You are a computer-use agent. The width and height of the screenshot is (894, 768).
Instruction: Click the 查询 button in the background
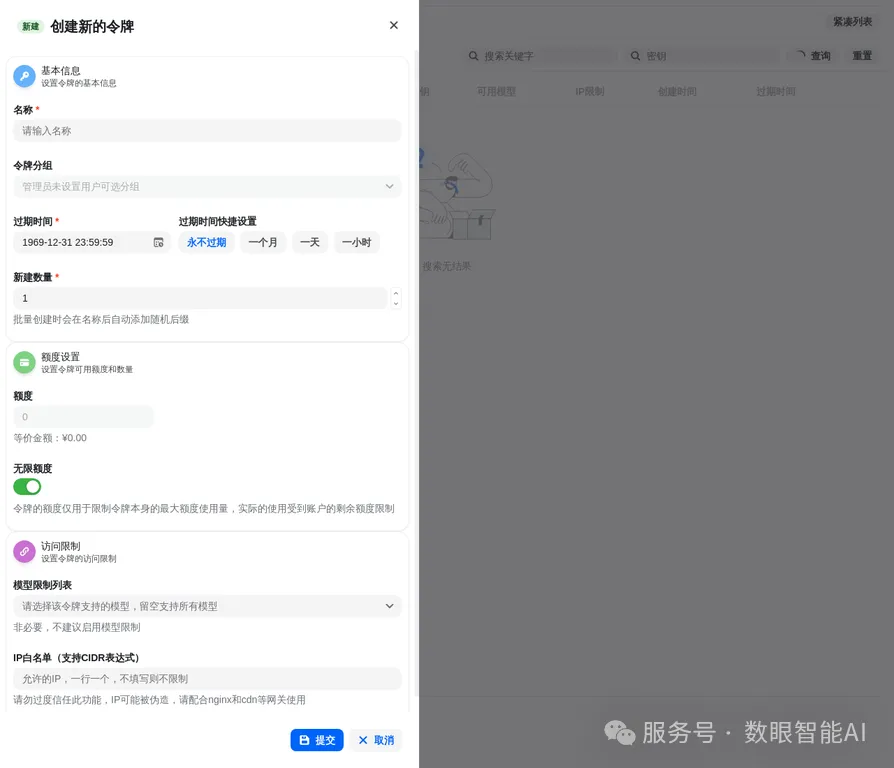coord(813,56)
